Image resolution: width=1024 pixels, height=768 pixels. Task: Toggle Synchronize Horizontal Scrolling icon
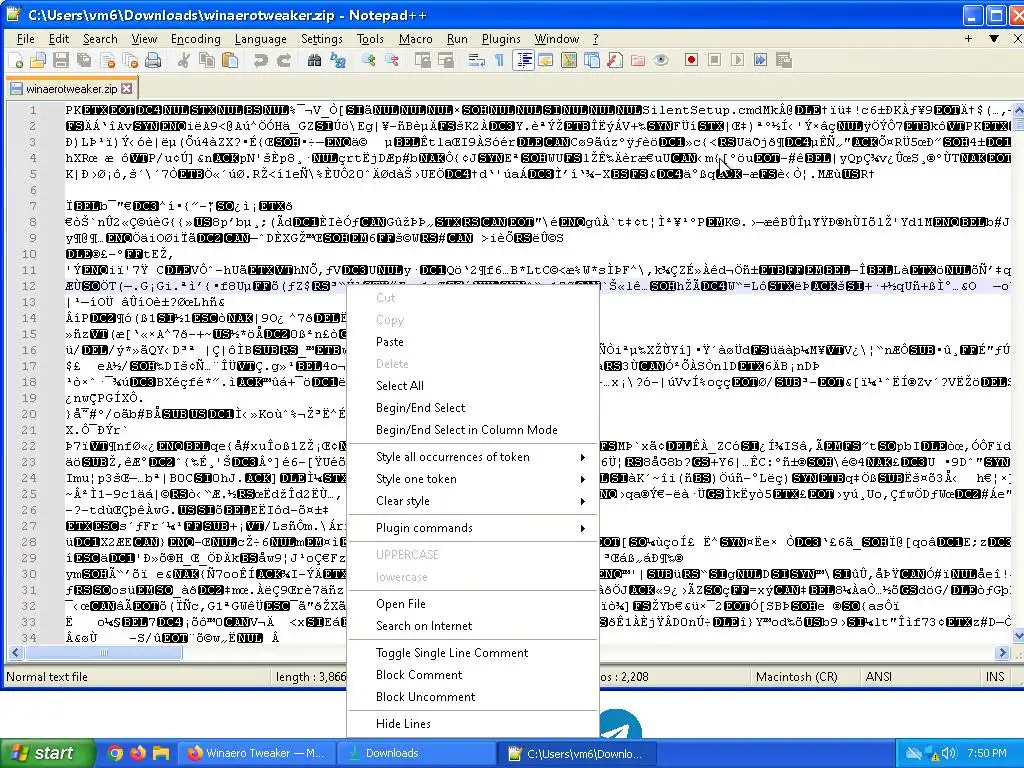tap(445, 61)
